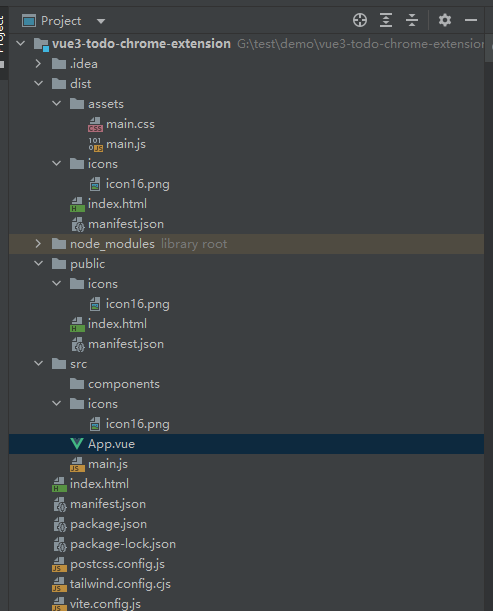493x611 pixels.
Task: Select the components folder name
Action: [124, 384]
